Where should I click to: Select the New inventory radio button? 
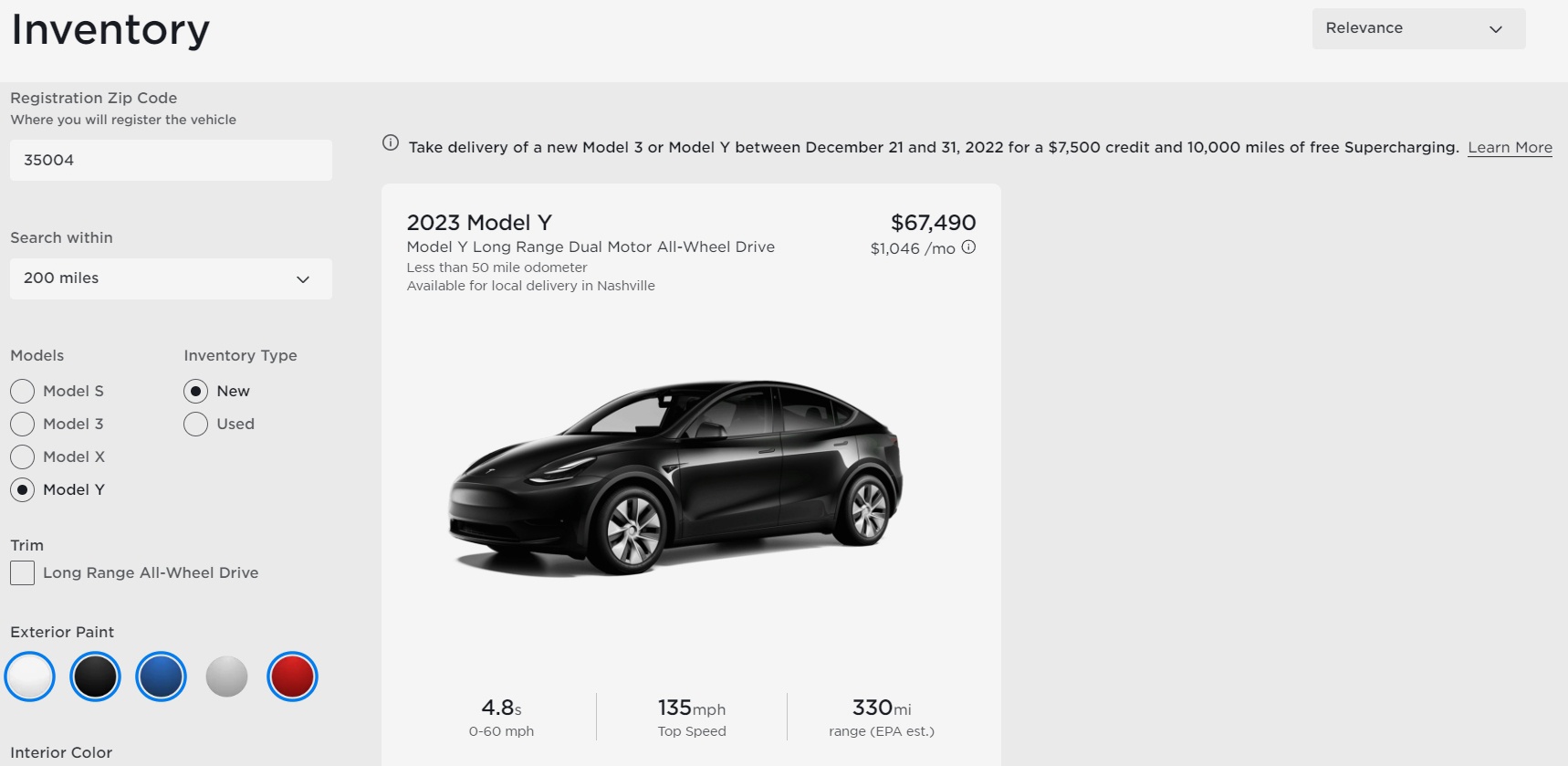click(x=195, y=391)
